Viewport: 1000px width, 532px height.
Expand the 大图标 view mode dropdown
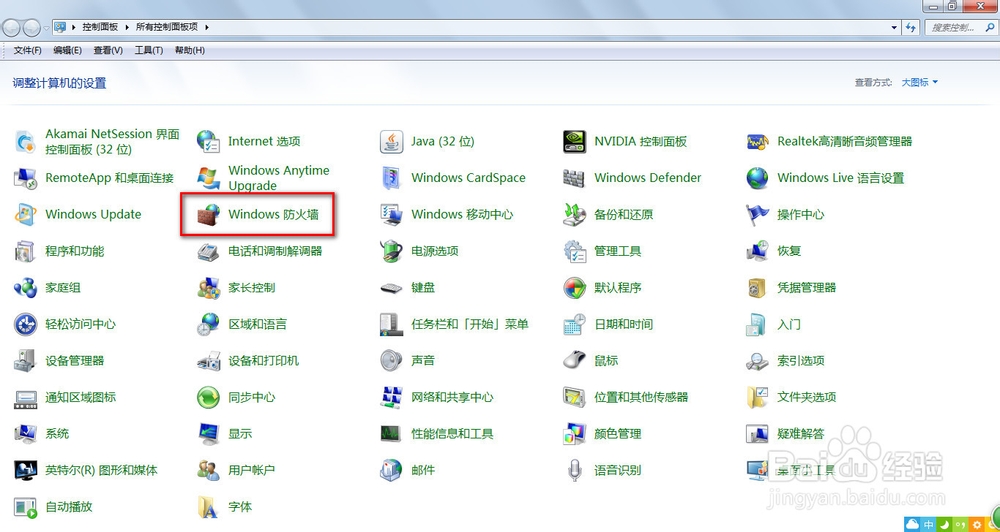click(x=920, y=82)
